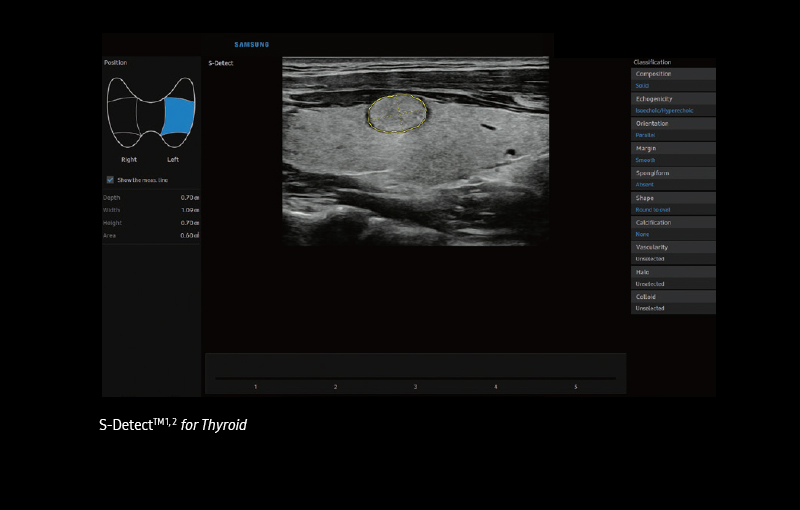Select the left lower lobe segment in thyroid diagram
Image resolution: width=800 pixels, height=510 pixels.
tap(174, 140)
